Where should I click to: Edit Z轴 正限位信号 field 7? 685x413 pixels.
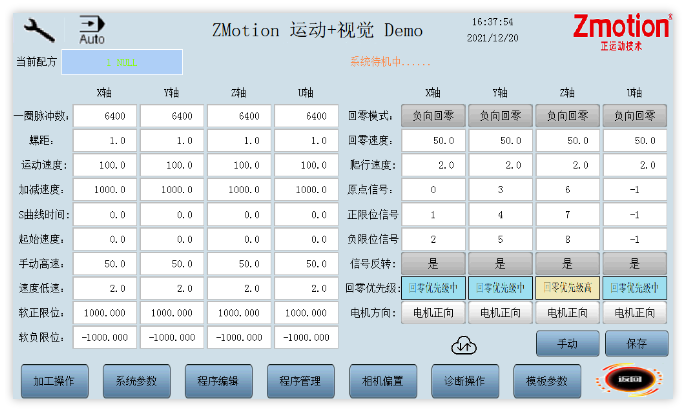pyautogui.click(x=567, y=215)
